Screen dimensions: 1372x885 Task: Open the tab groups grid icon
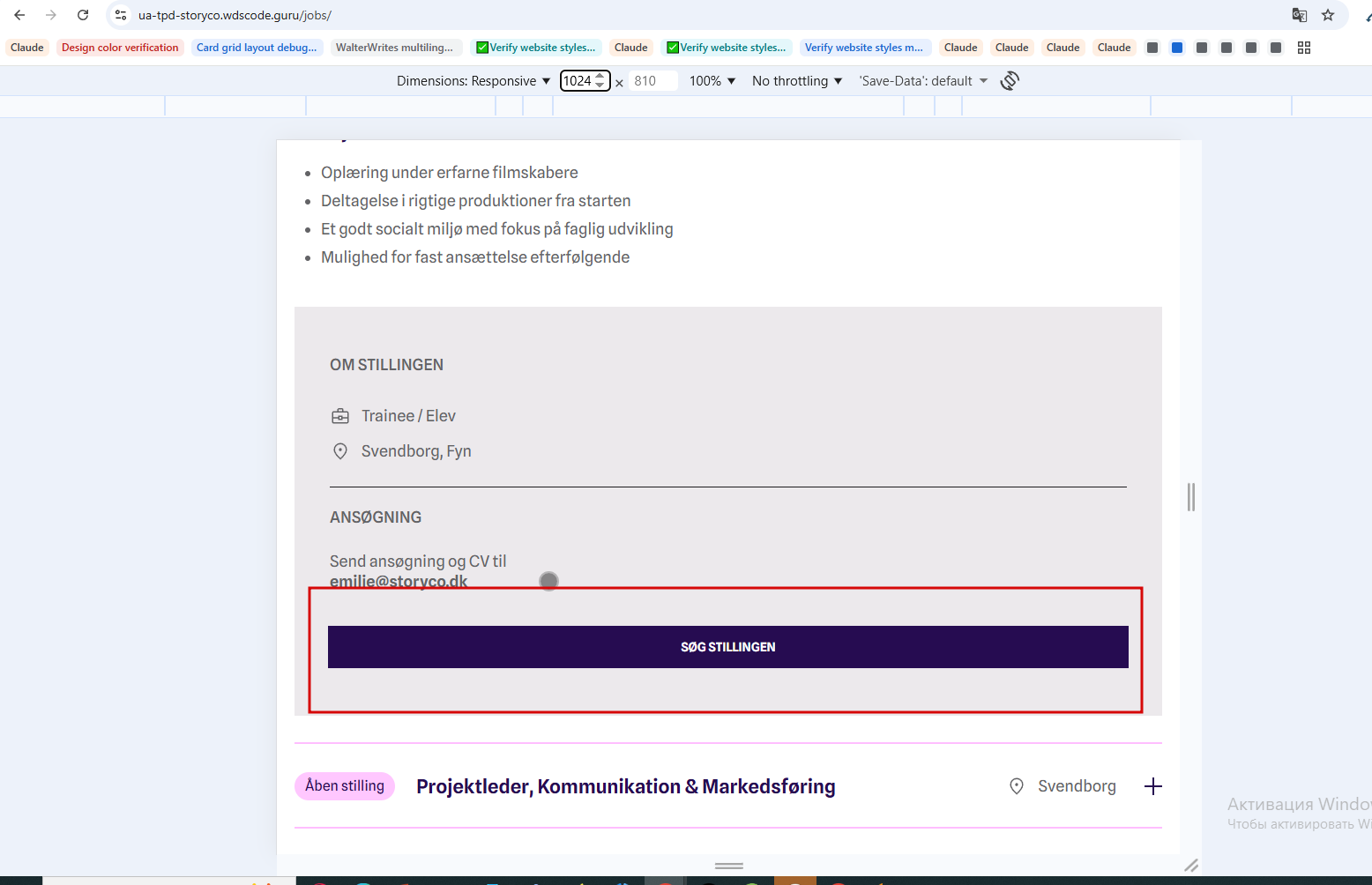[1304, 48]
